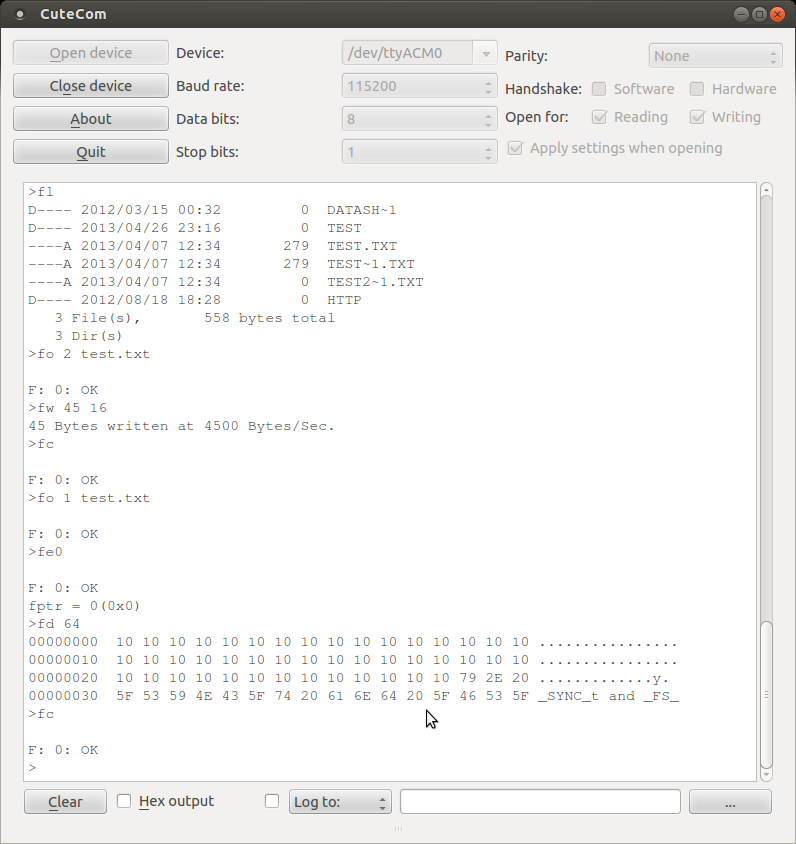796x844 pixels.
Task: Maximize the CuteCom window
Action: (x=759, y=14)
